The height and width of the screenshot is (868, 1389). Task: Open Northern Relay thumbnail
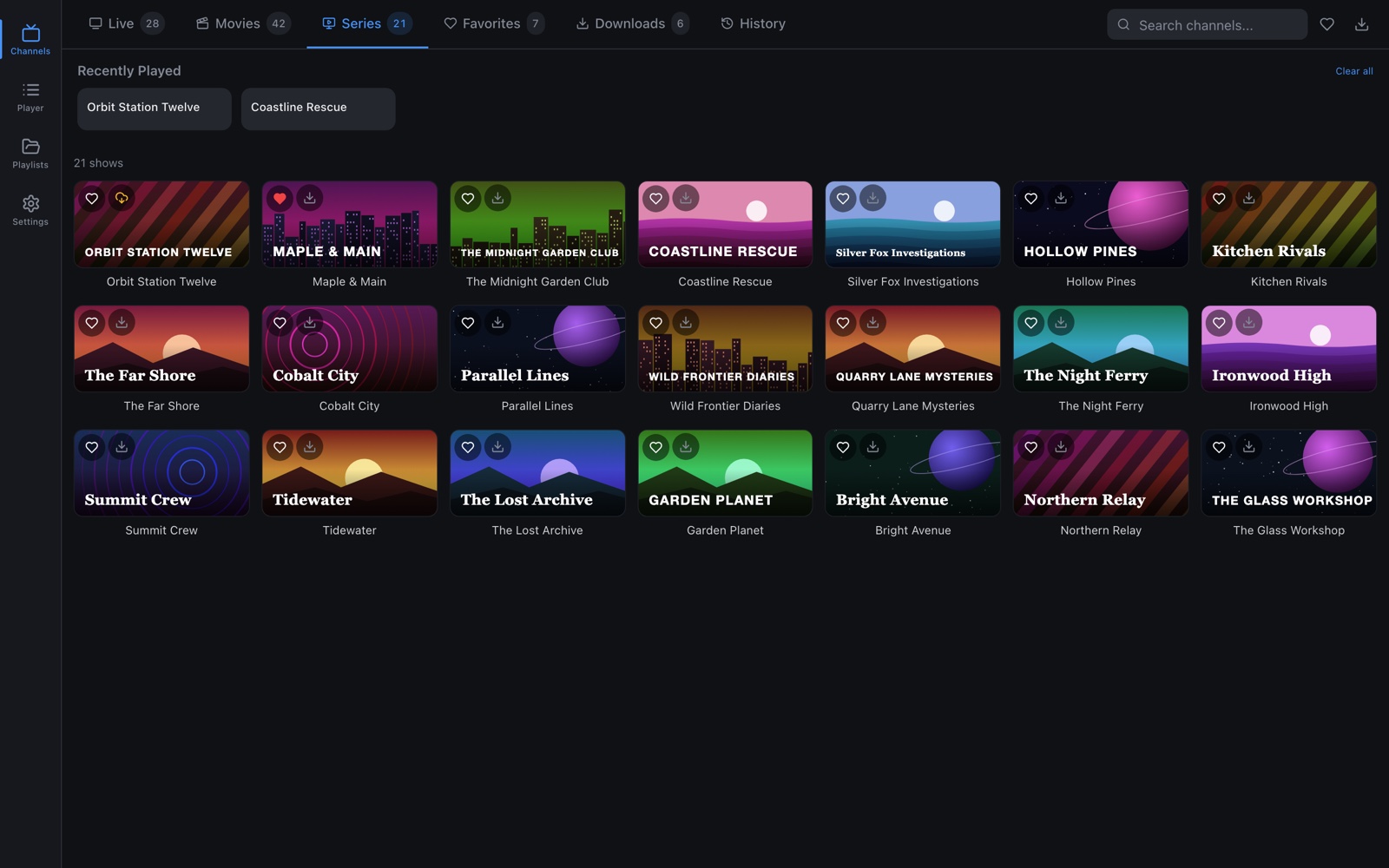[1101, 473]
